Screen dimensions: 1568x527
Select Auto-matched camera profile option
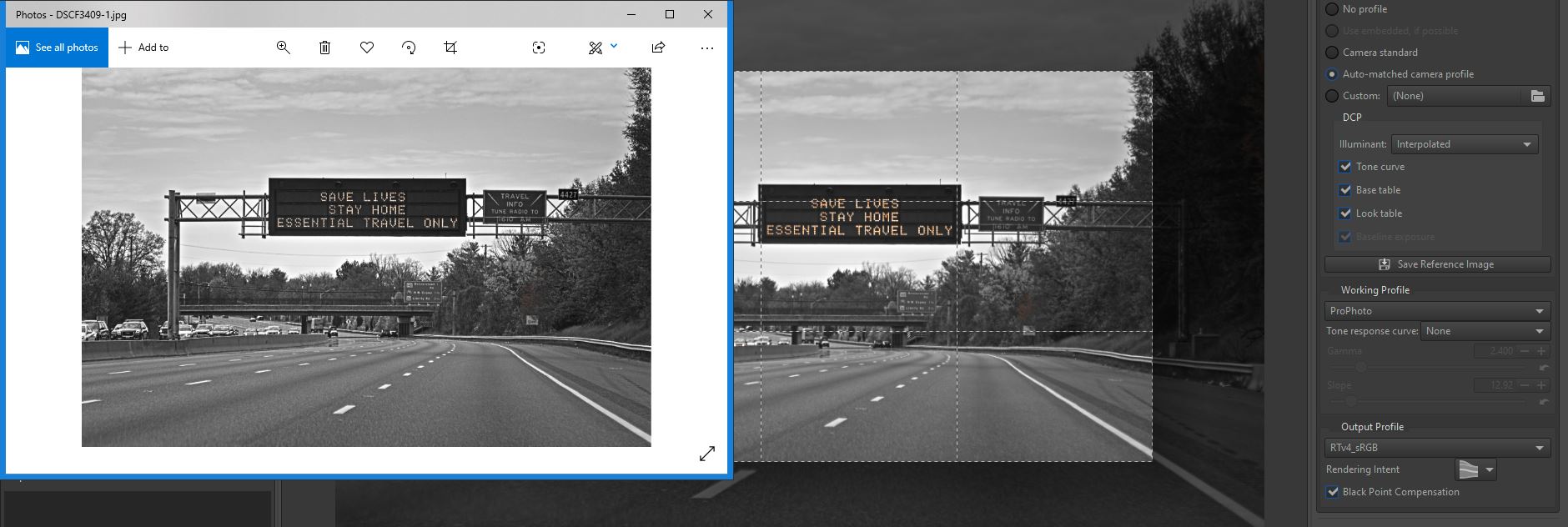[1332, 74]
